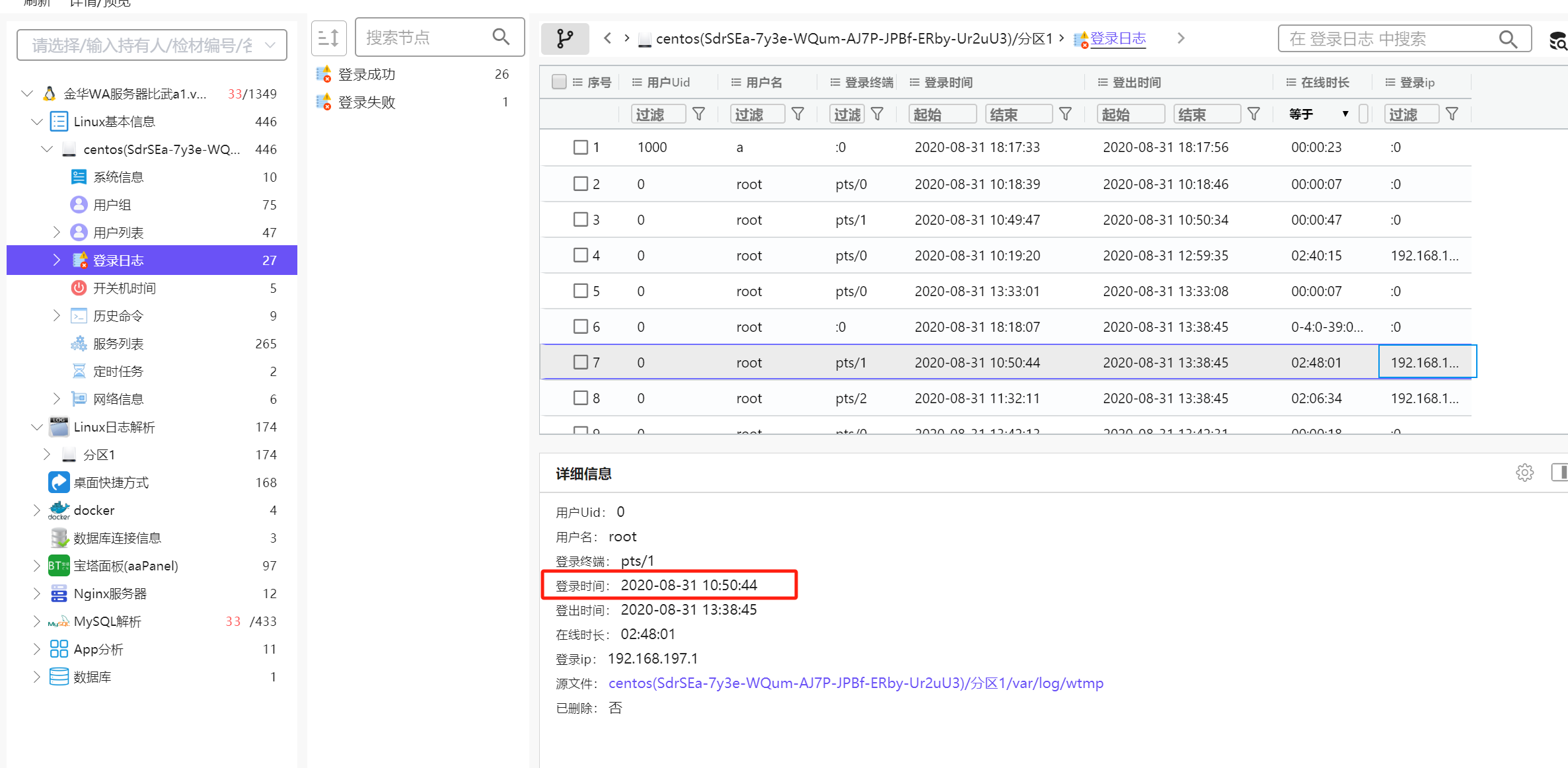Click the filter funnel for 用户名 column
Viewport: 1568px width, 768px height.
pos(798,114)
